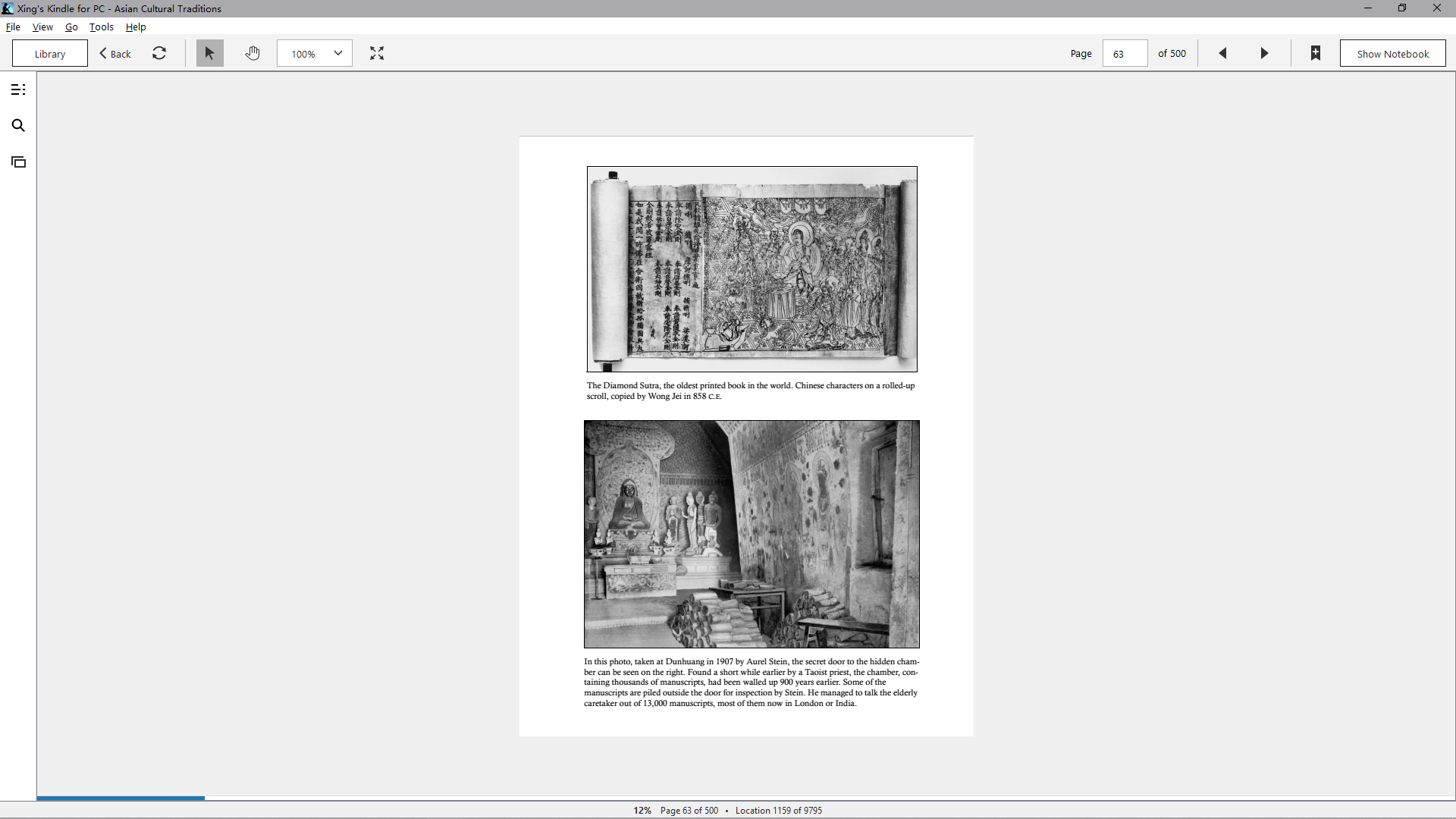Click 'of 500' page count label
This screenshot has height=819, width=1456.
[x=1172, y=53]
